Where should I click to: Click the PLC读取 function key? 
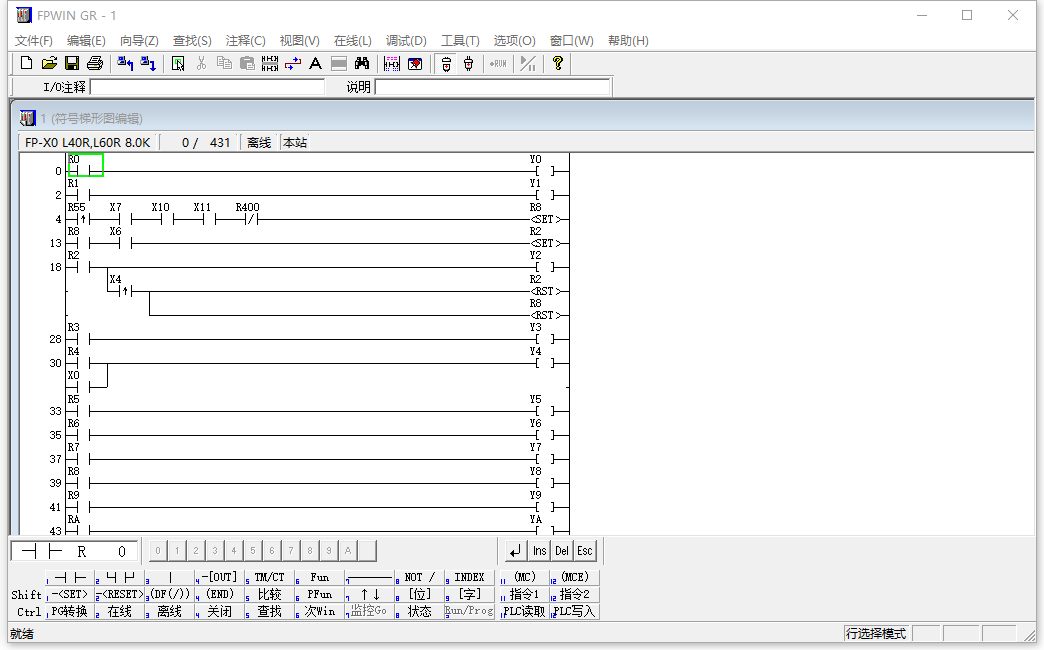(x=525, y=611)
